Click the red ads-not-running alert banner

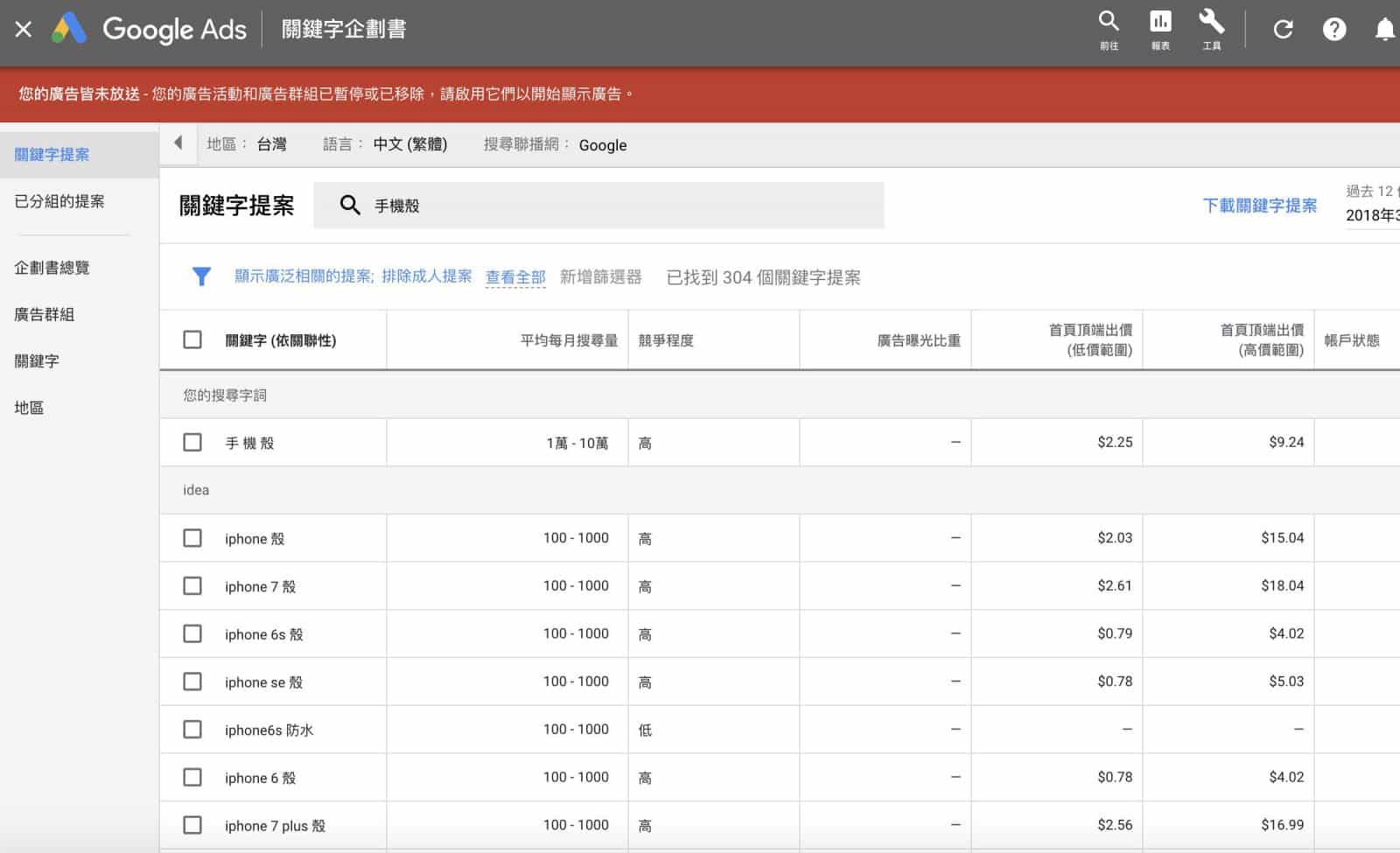click(x=700, y=94)
